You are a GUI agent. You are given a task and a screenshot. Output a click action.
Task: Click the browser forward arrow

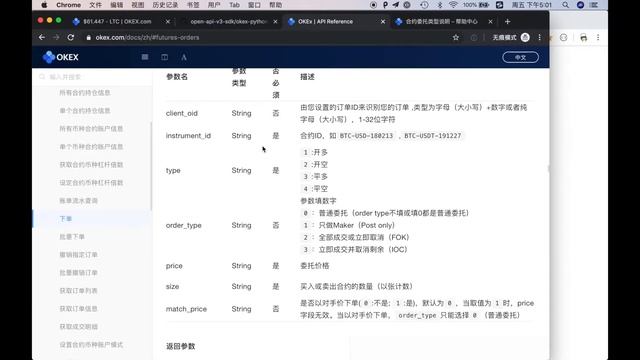pos(56,37)
